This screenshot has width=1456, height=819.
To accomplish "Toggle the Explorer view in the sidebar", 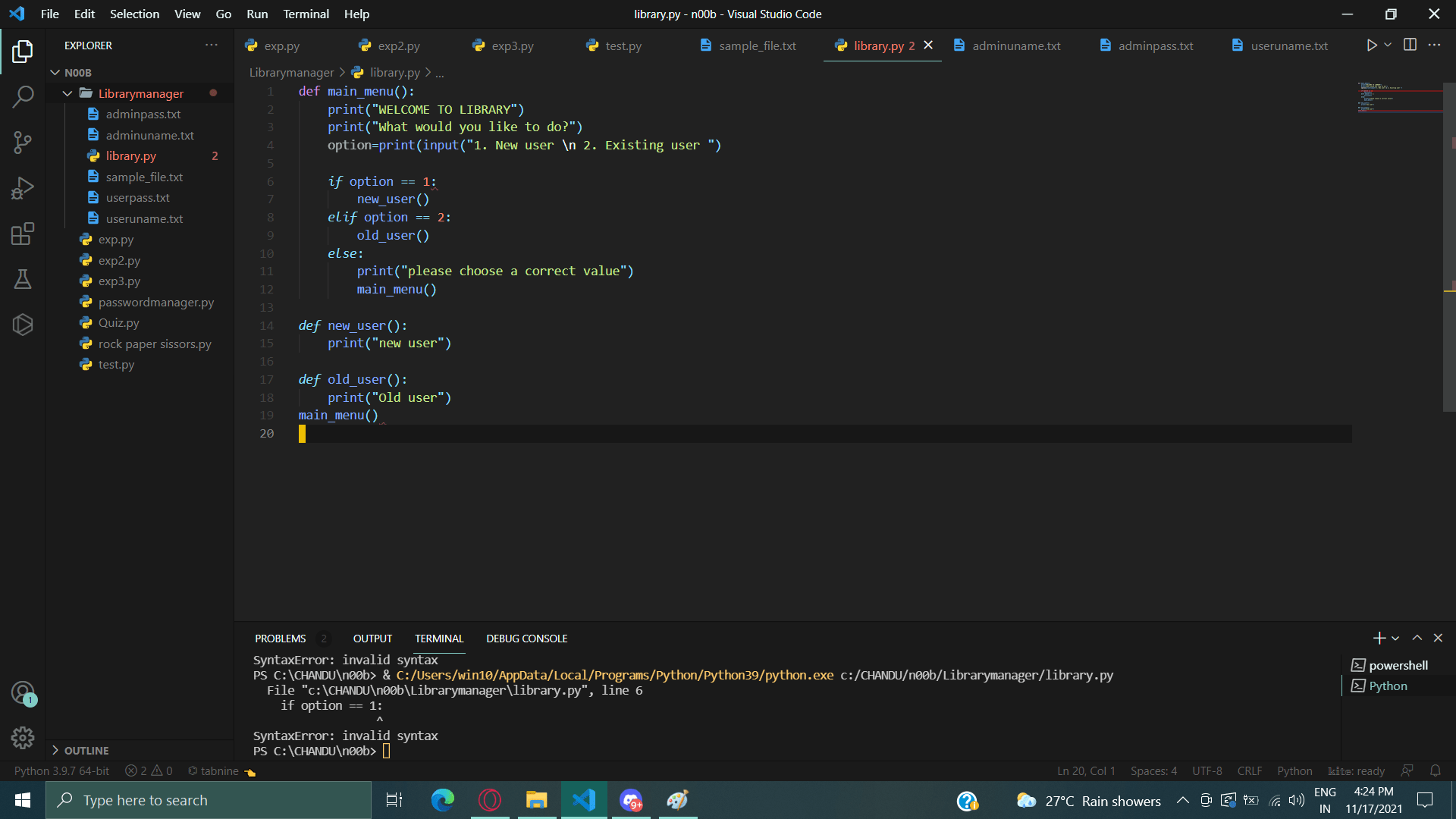I will tap(23, 52).
